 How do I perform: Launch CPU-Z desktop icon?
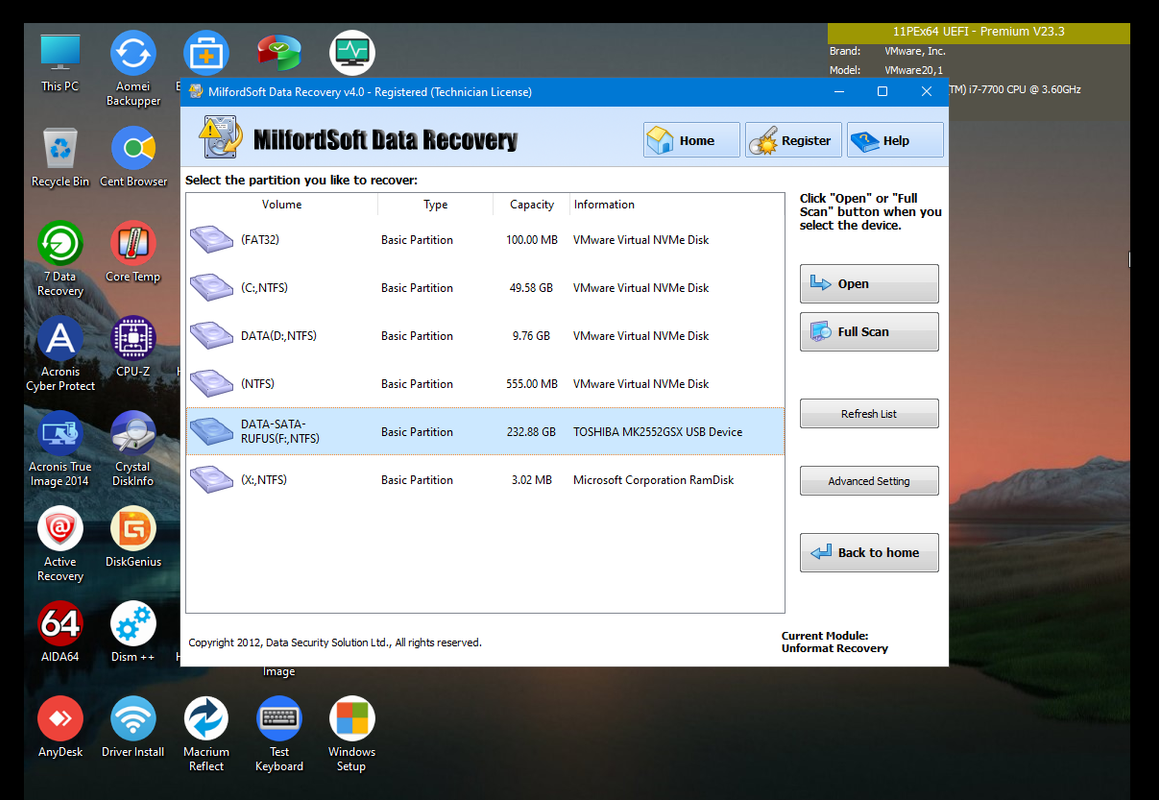pyautogui.click(x=133, y=347)
